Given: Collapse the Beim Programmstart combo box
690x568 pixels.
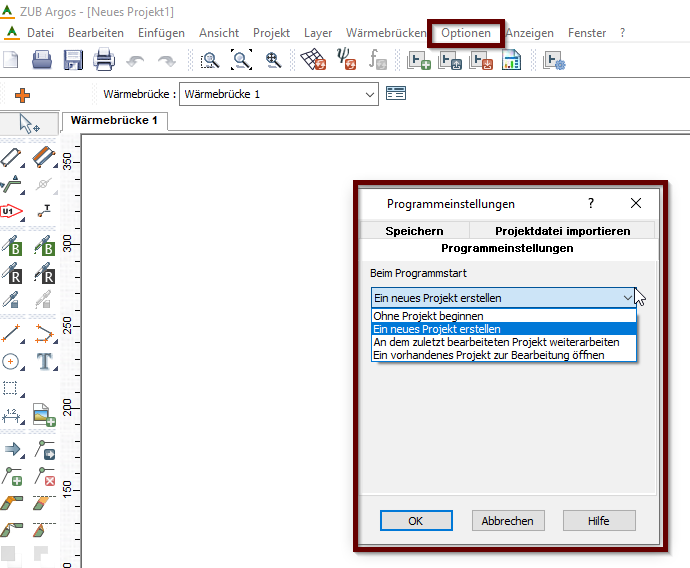Looking at the screenshot, I should 627,298.
